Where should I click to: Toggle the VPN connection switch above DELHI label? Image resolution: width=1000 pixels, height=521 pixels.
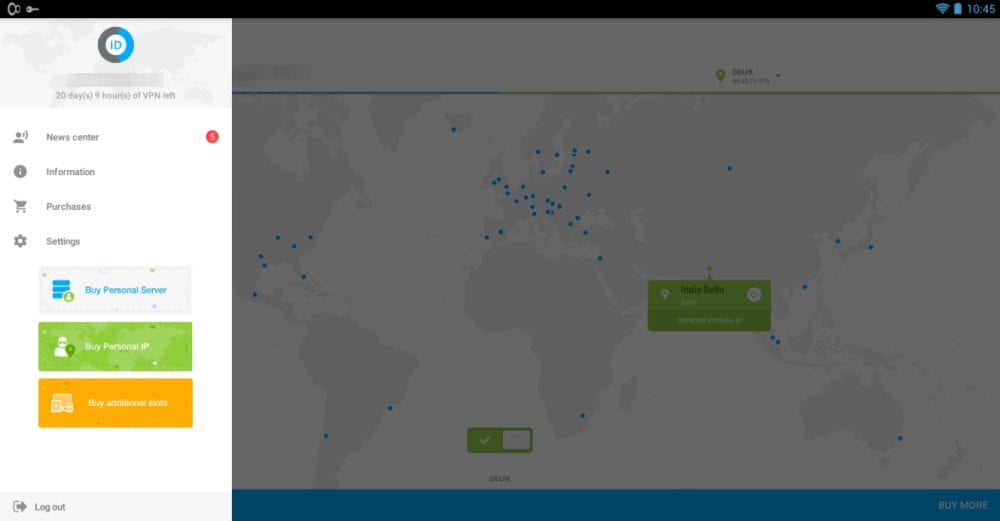click(499, 440)
